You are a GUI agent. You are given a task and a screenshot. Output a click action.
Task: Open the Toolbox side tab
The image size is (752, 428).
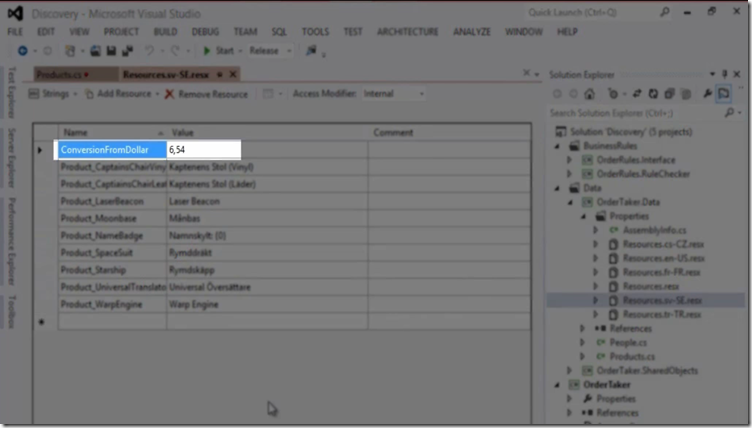coord(12,312)
